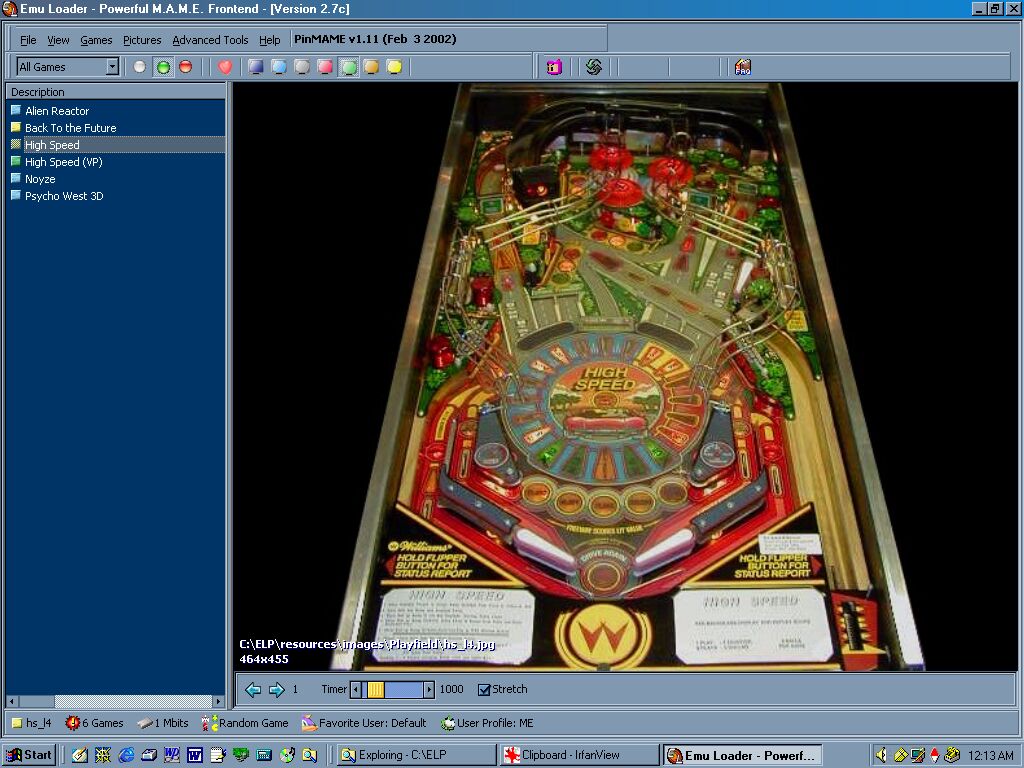
Task: Click User Profile: ME status entry
Action: click(487, 723)
